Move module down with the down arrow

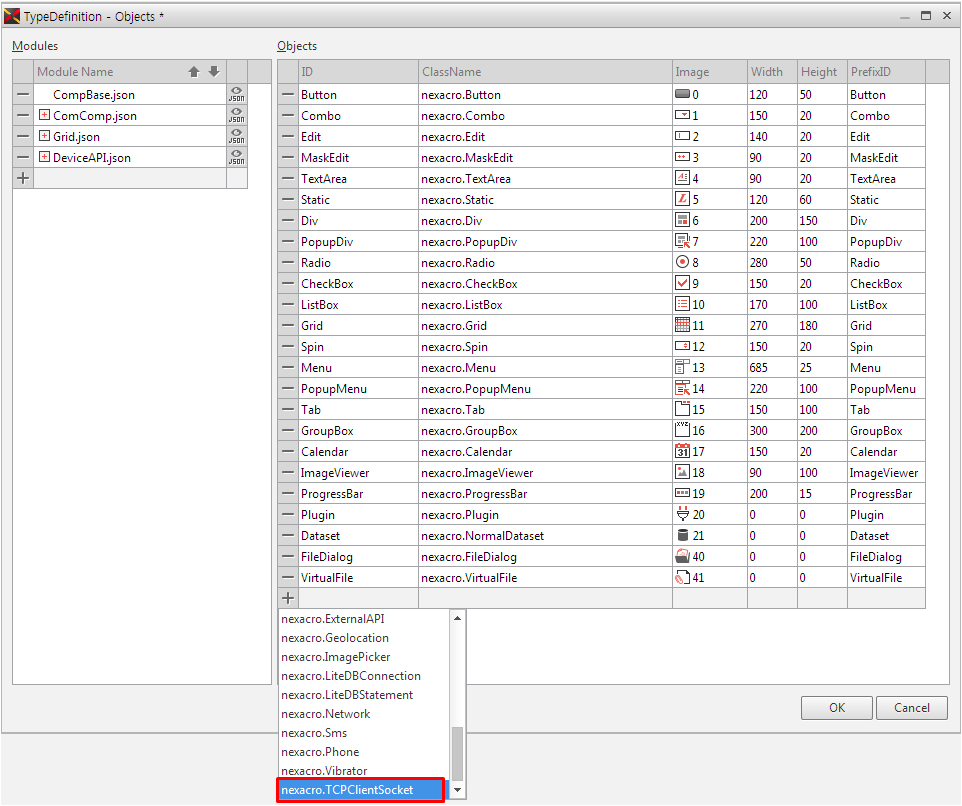pos(213,72)
